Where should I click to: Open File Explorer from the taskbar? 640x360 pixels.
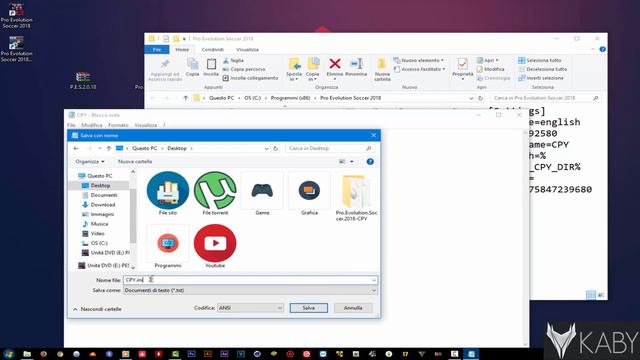pos(27,354)
